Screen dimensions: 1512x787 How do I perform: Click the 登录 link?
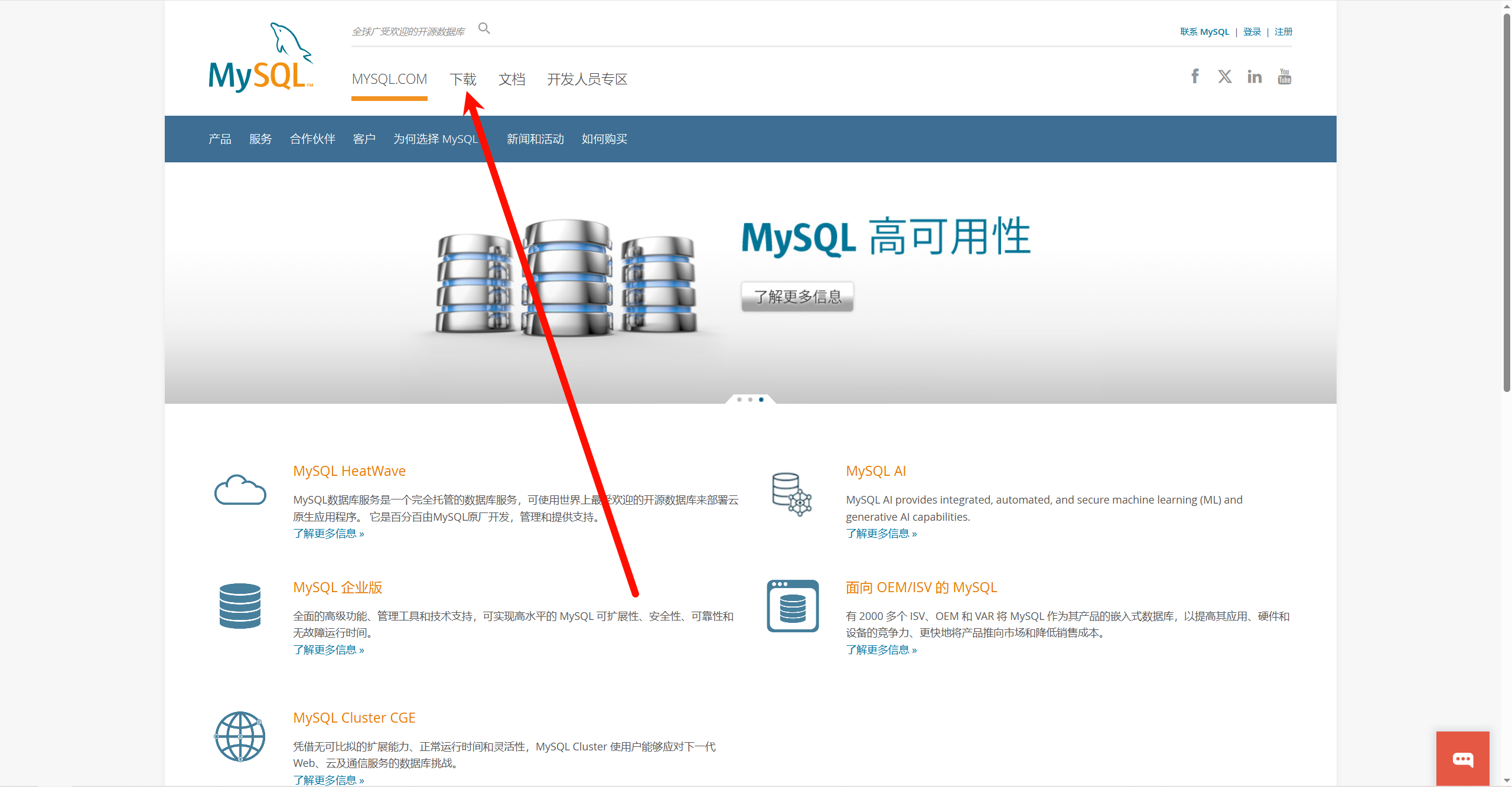(x=1252, y=32)
